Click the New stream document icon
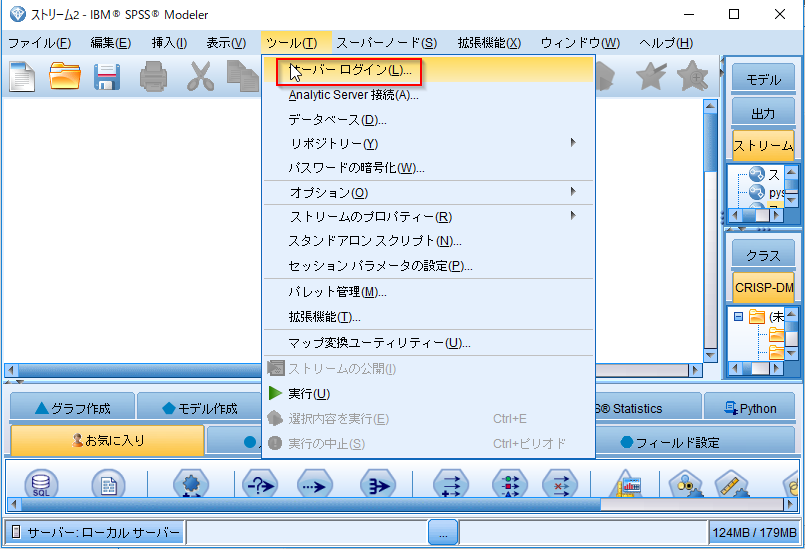The height and width of the screenshot is (549, 805). pyautogui.click(x=22, y=77)
